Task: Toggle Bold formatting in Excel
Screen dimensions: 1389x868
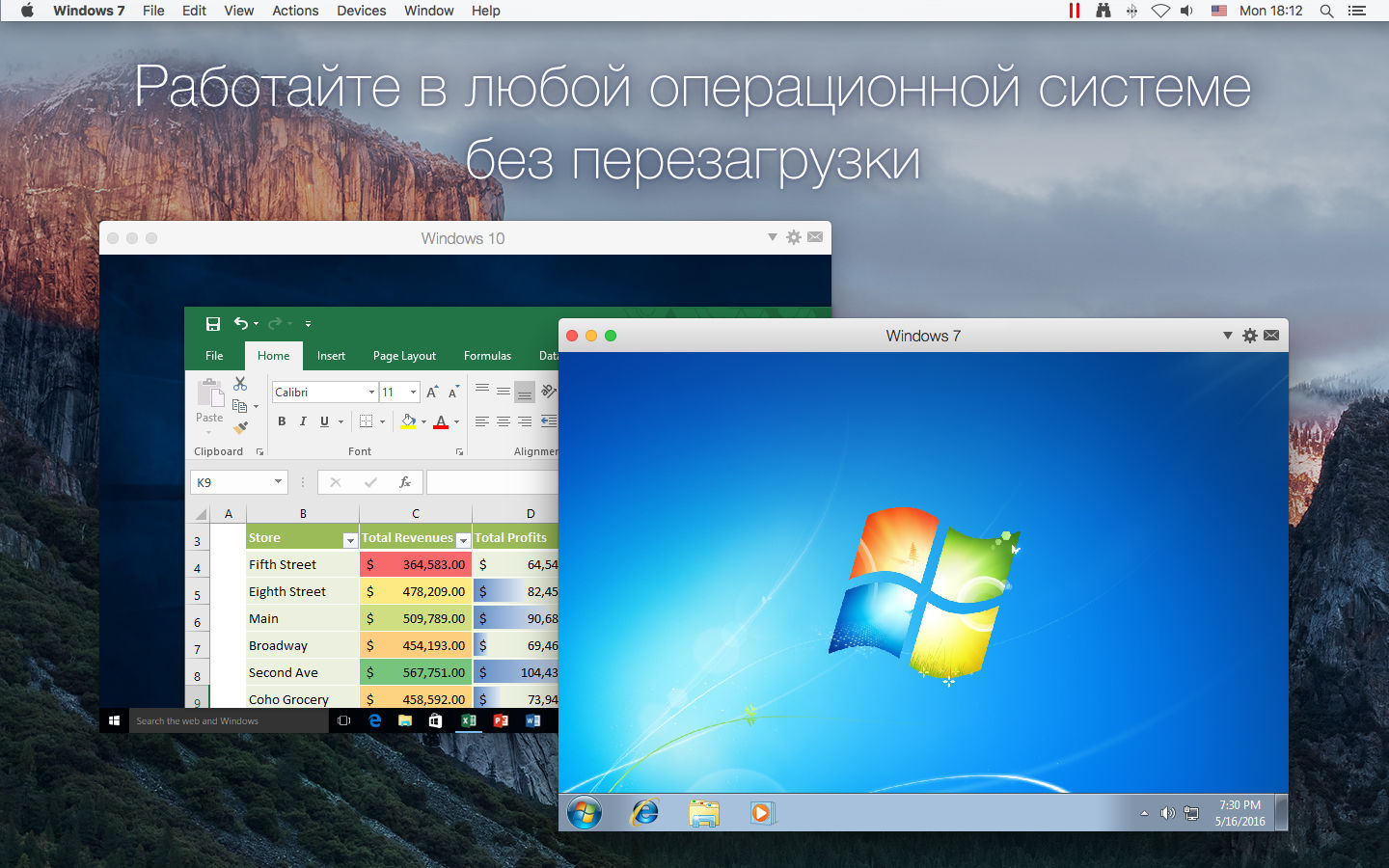Action: point(282,421)
